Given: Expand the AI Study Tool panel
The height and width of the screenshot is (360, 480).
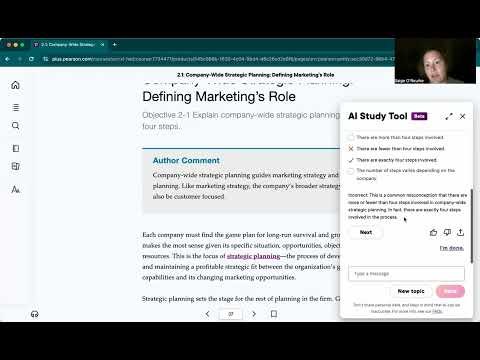Looking at the screenshot, I should point(449,116).
